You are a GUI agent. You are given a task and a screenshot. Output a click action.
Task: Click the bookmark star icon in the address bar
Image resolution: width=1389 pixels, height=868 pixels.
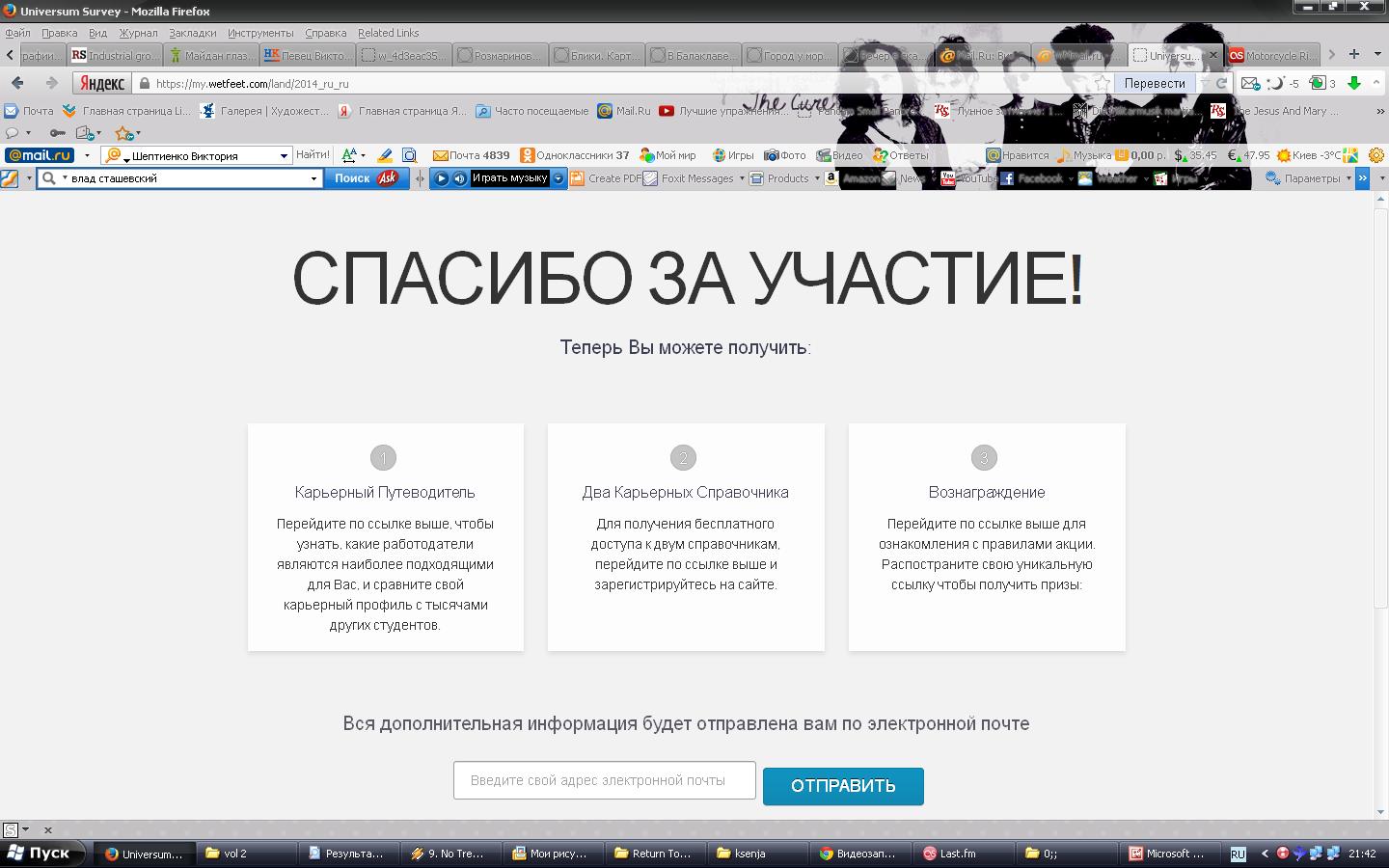pos(1103,83)
